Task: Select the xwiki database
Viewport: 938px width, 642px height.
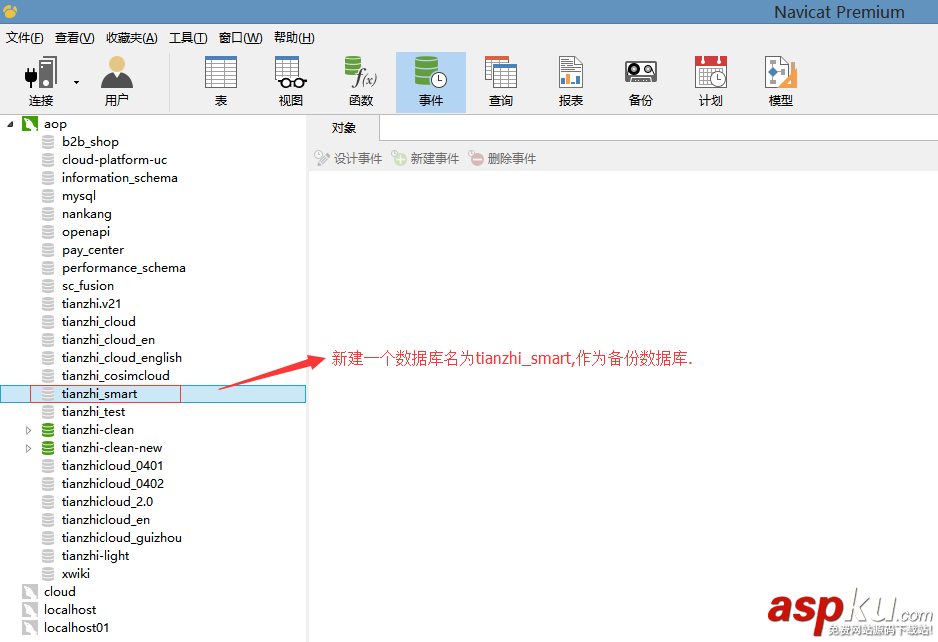Action: (x=75, y=574)
